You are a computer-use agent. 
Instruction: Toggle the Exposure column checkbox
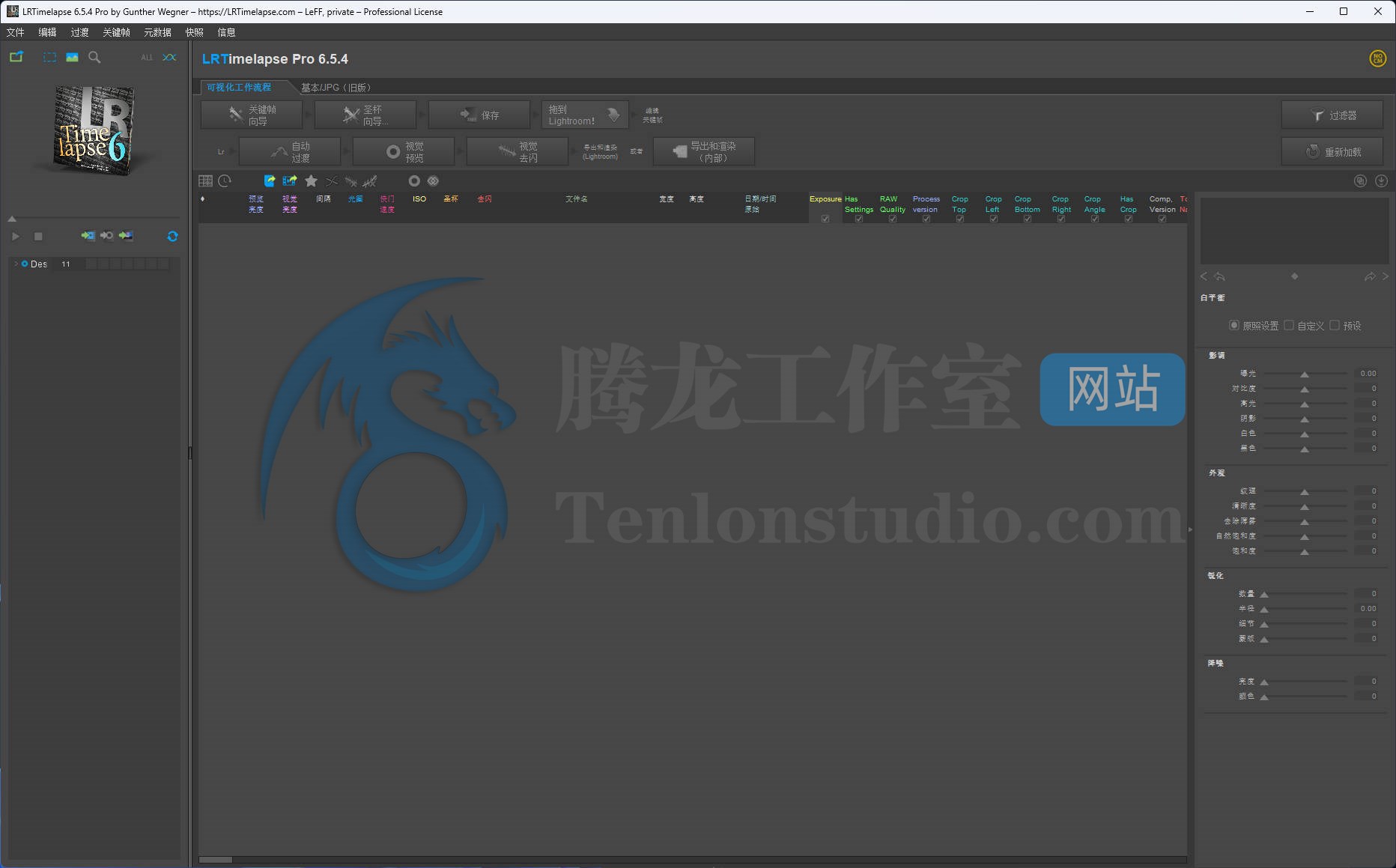[825, 219]
